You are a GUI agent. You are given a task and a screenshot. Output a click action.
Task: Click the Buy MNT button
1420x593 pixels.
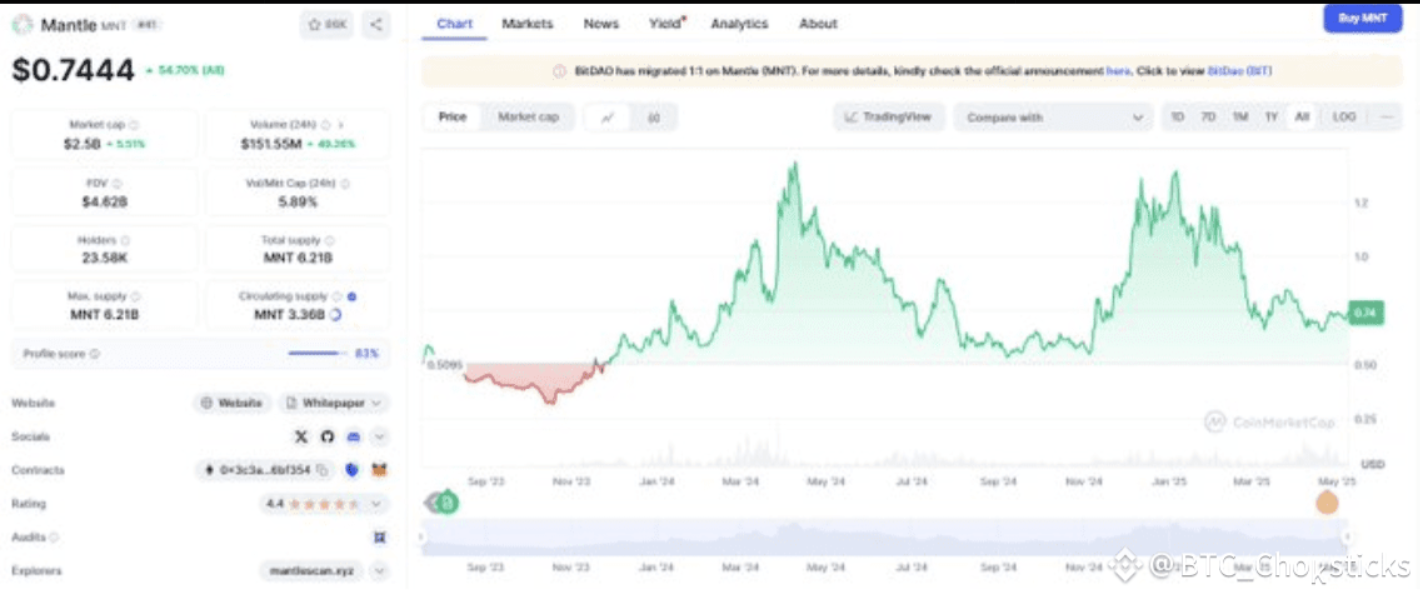pos(1363,18)
